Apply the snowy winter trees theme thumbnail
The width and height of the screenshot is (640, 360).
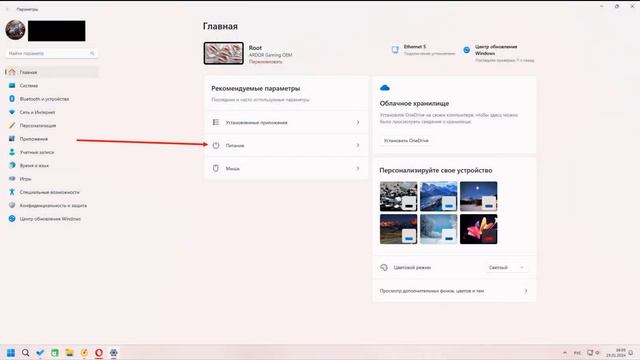[x=438, y=229]
